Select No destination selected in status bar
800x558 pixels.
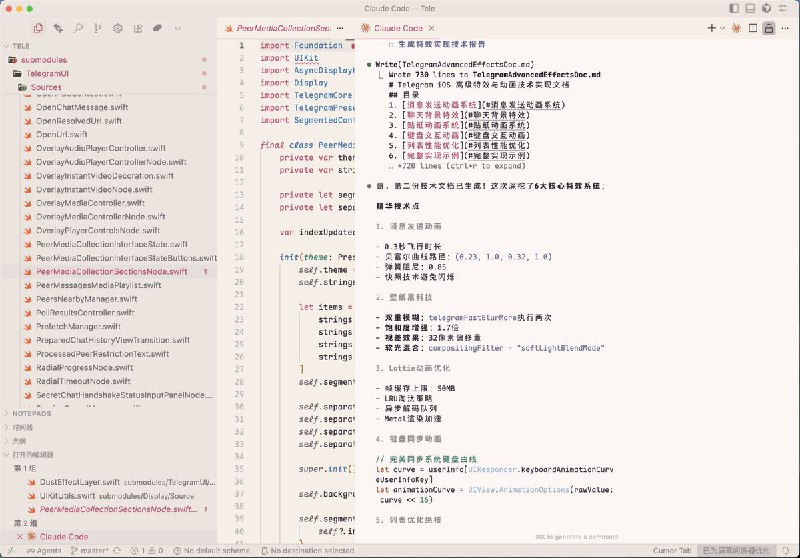(308, 551)
